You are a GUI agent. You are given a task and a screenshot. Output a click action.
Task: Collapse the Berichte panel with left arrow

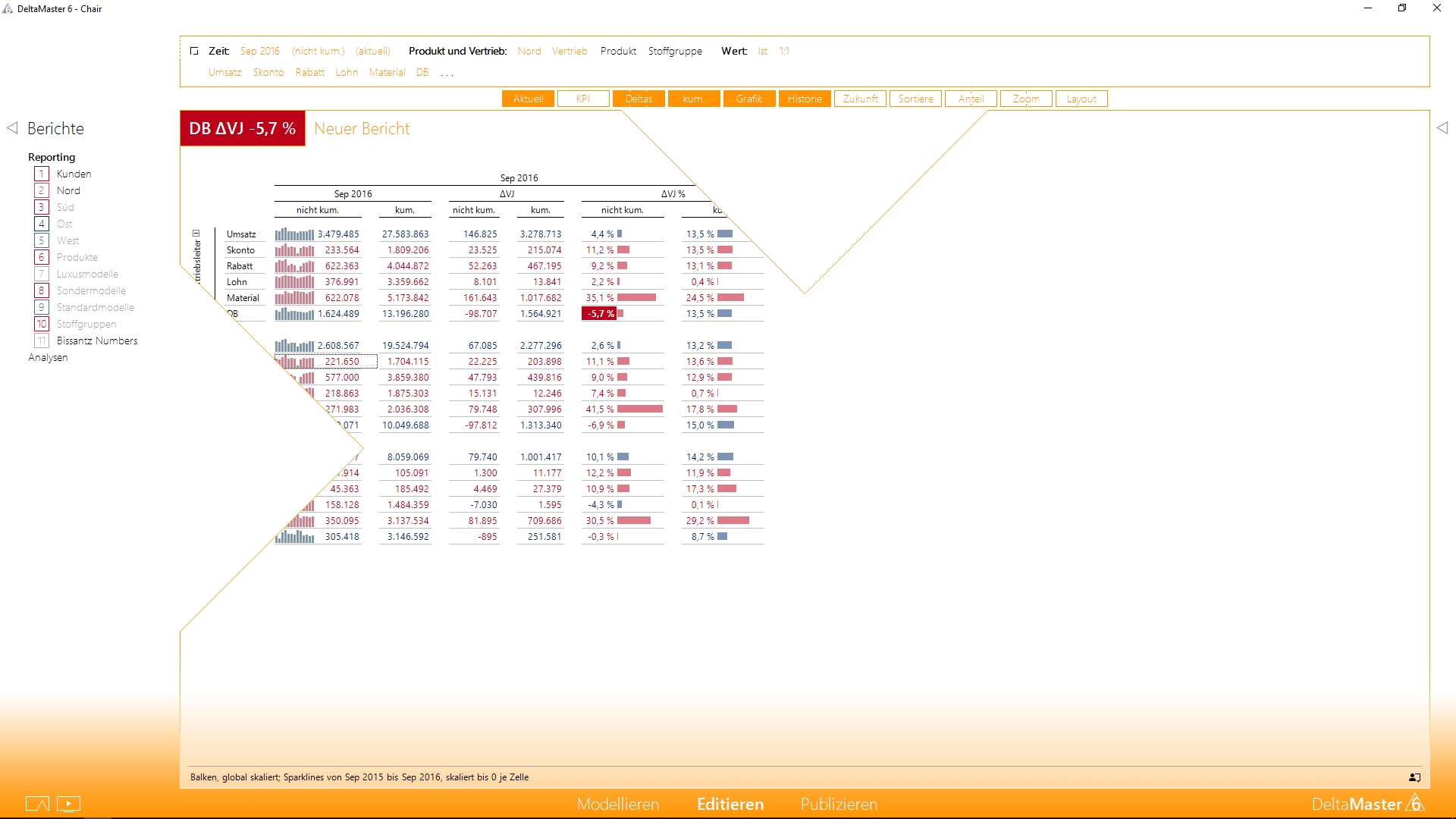[x=12, y=128]
